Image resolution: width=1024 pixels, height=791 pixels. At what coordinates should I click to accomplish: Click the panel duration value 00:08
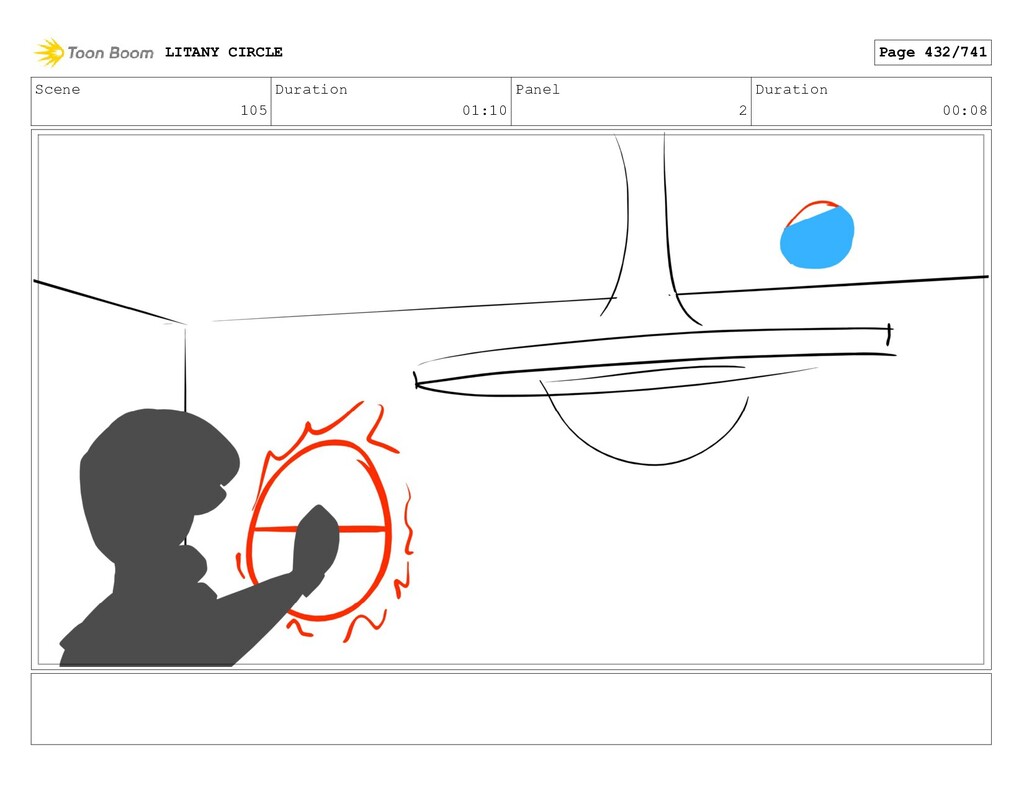click(x=965, y=110)
